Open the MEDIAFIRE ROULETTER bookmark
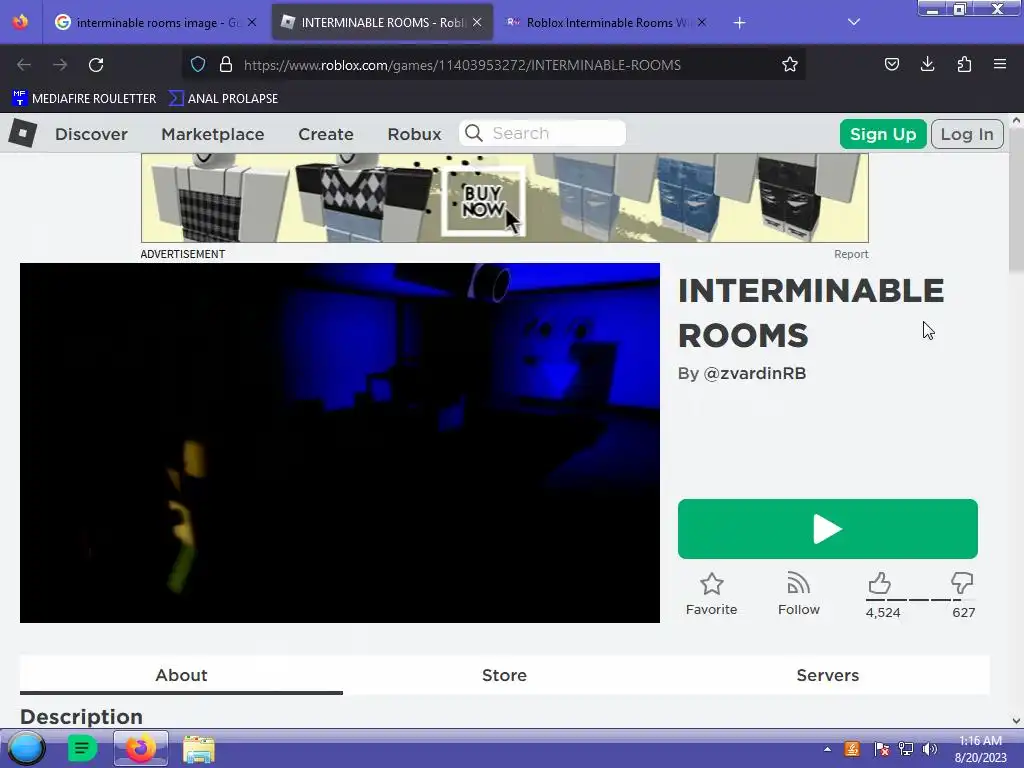This screenshot has width=1024, height=768. (84, 99)
